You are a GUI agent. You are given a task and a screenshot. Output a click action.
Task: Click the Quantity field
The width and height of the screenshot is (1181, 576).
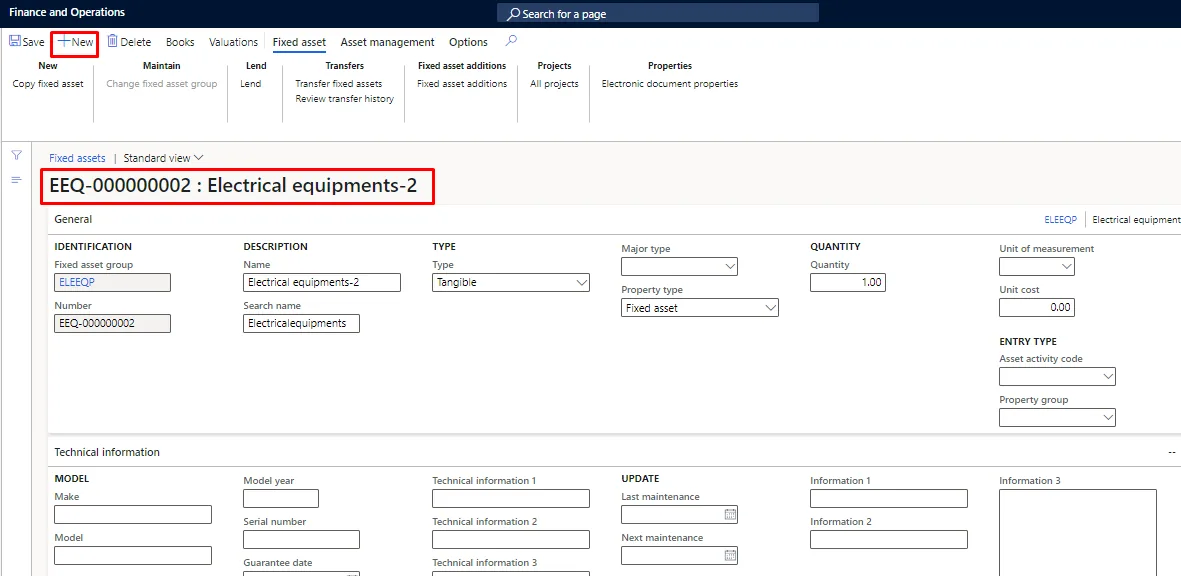[848, 282]
